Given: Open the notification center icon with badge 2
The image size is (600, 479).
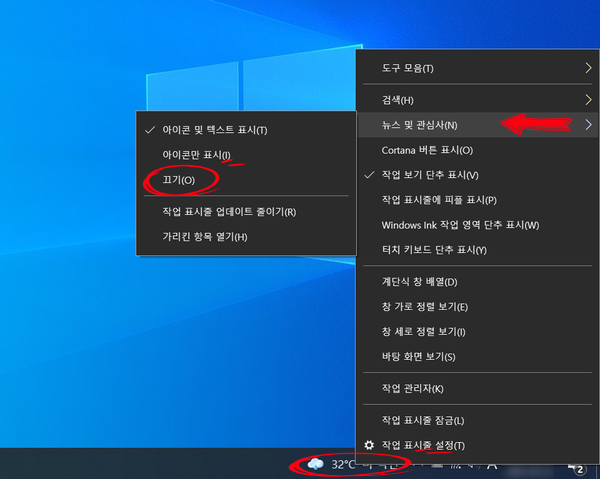Looking at the screenshot, I should (x=578, y=468).
